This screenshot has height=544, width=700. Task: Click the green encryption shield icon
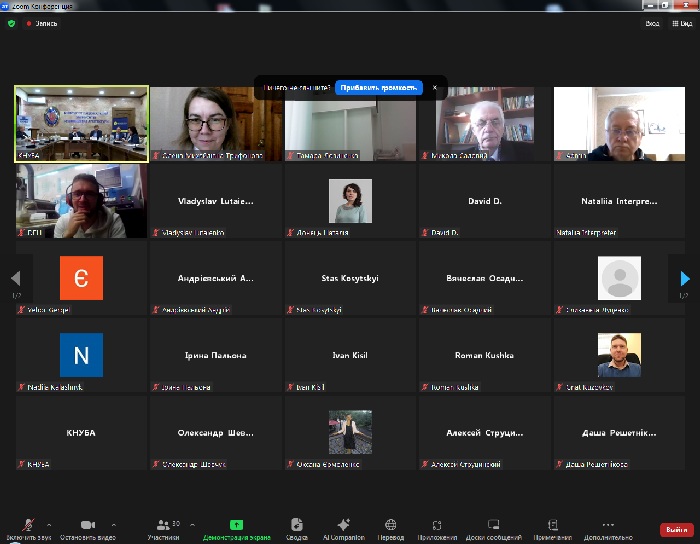12,23
